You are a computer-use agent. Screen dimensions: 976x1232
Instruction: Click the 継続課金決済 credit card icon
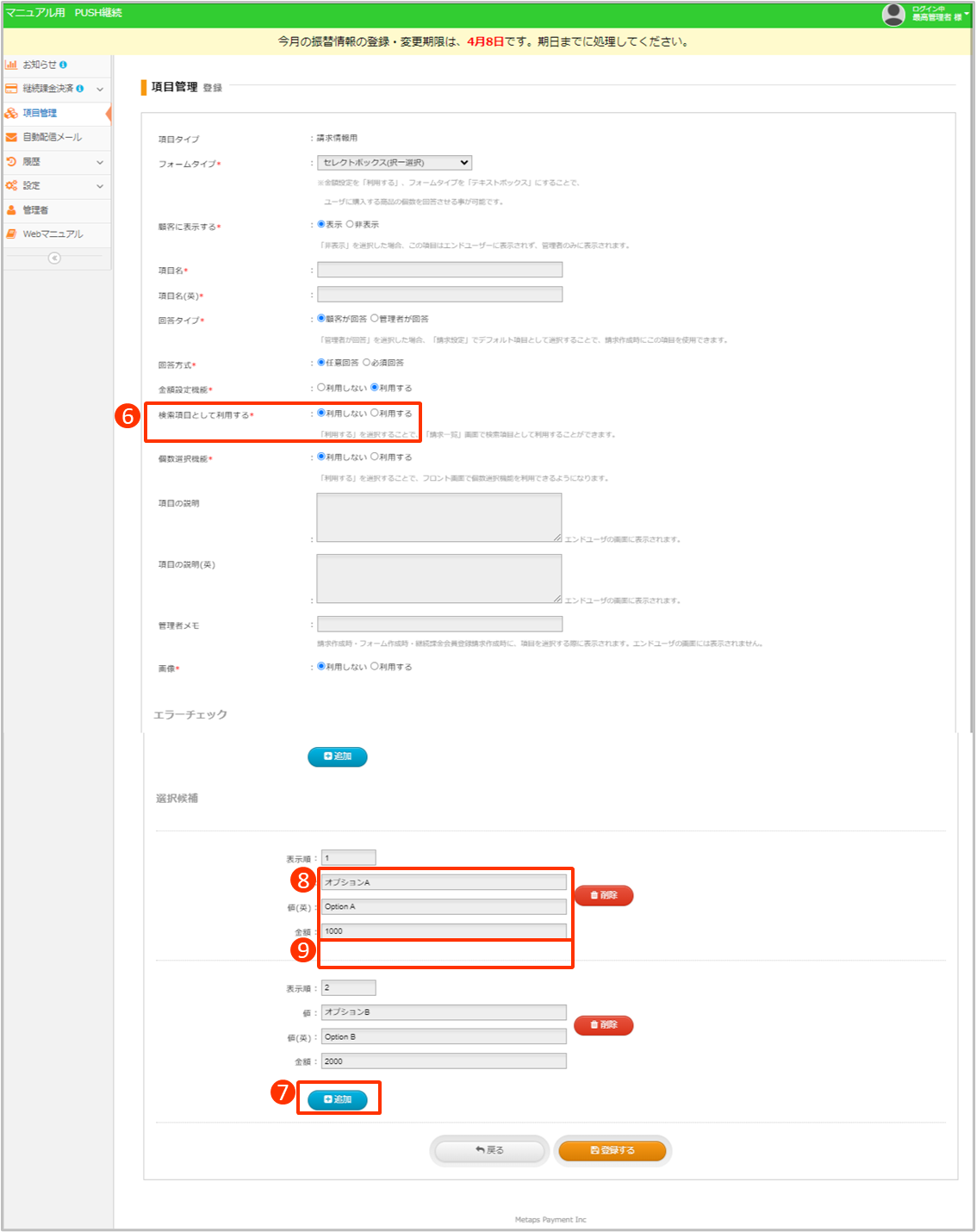click(11, 89)
